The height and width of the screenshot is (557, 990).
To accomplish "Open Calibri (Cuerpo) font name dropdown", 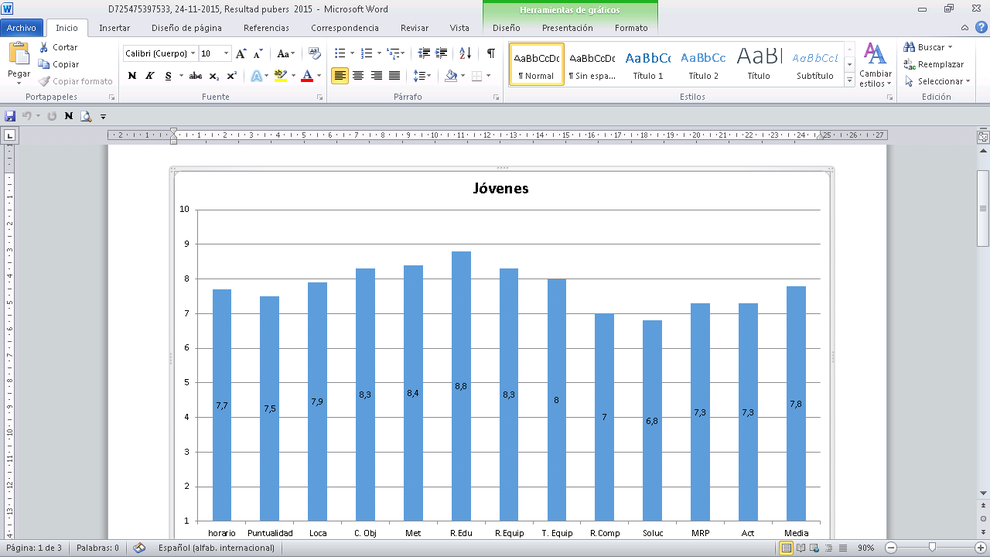I will [x=193, y=54].
